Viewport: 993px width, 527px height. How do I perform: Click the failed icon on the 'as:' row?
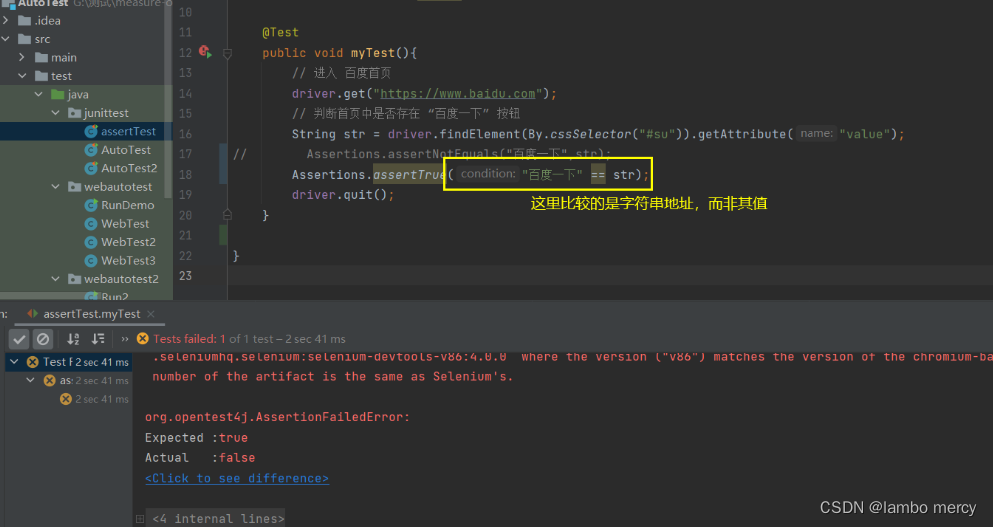(49, 380)
